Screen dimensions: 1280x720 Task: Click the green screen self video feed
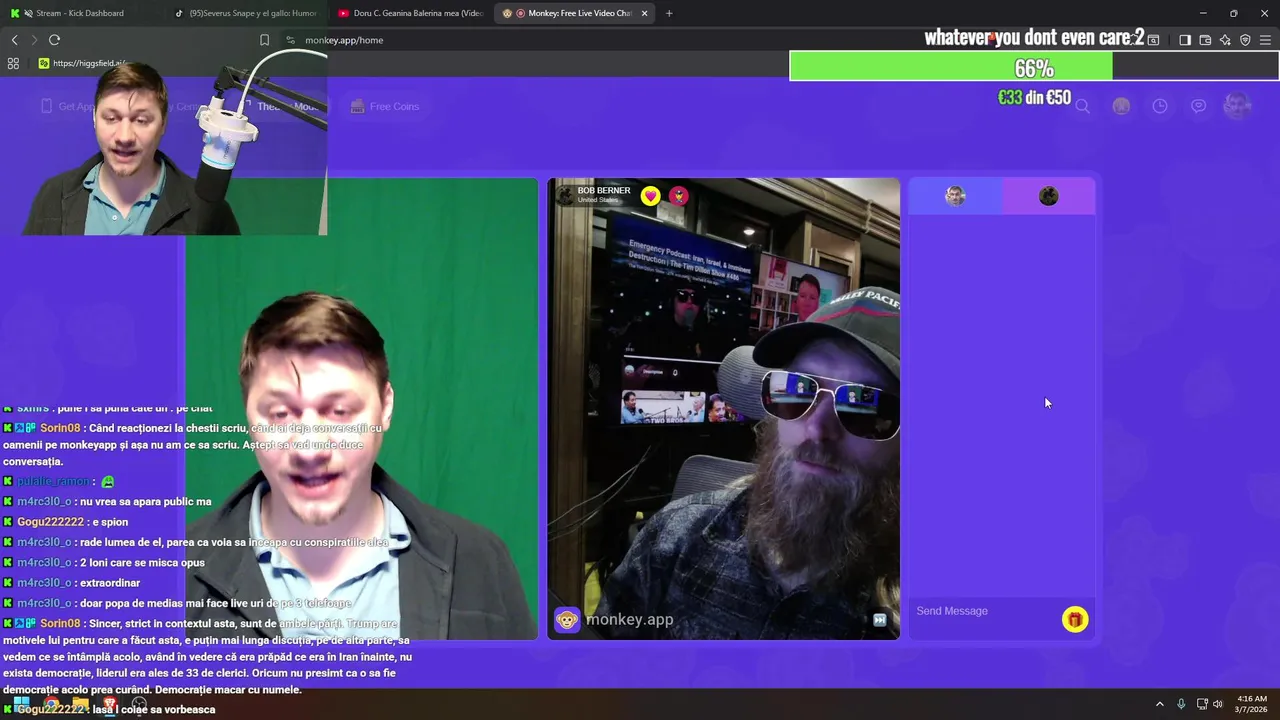(x=361, y=408)
